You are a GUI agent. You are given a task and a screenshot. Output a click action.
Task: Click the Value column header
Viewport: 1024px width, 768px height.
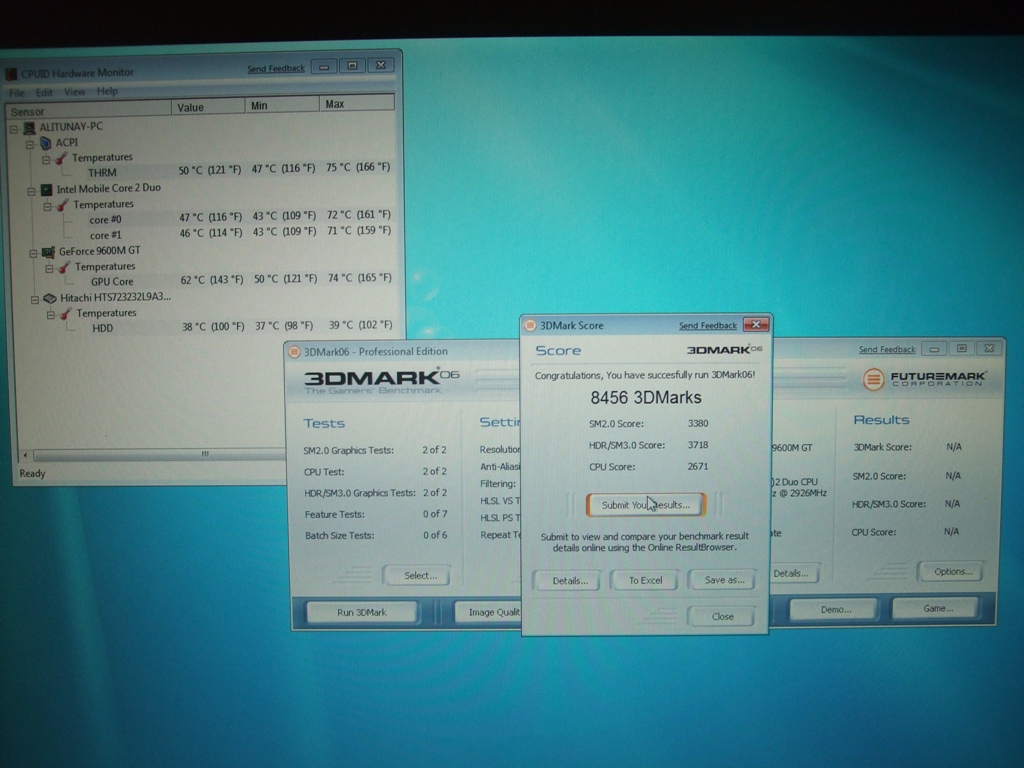tap(208, 107)
